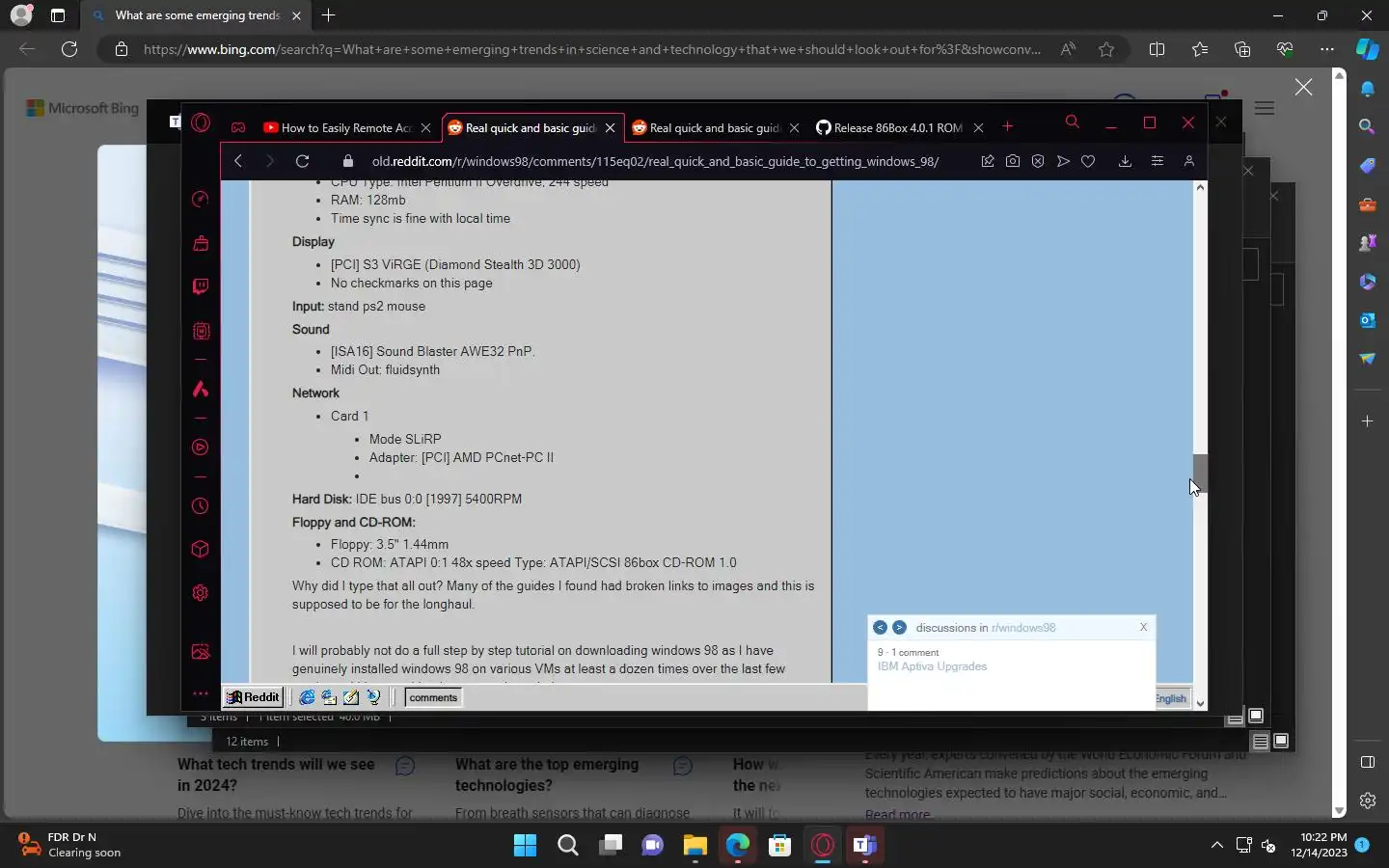1389x868 pixels.
Task: Open the CPU chip icon in Opera sidebar
Action: 201,331
